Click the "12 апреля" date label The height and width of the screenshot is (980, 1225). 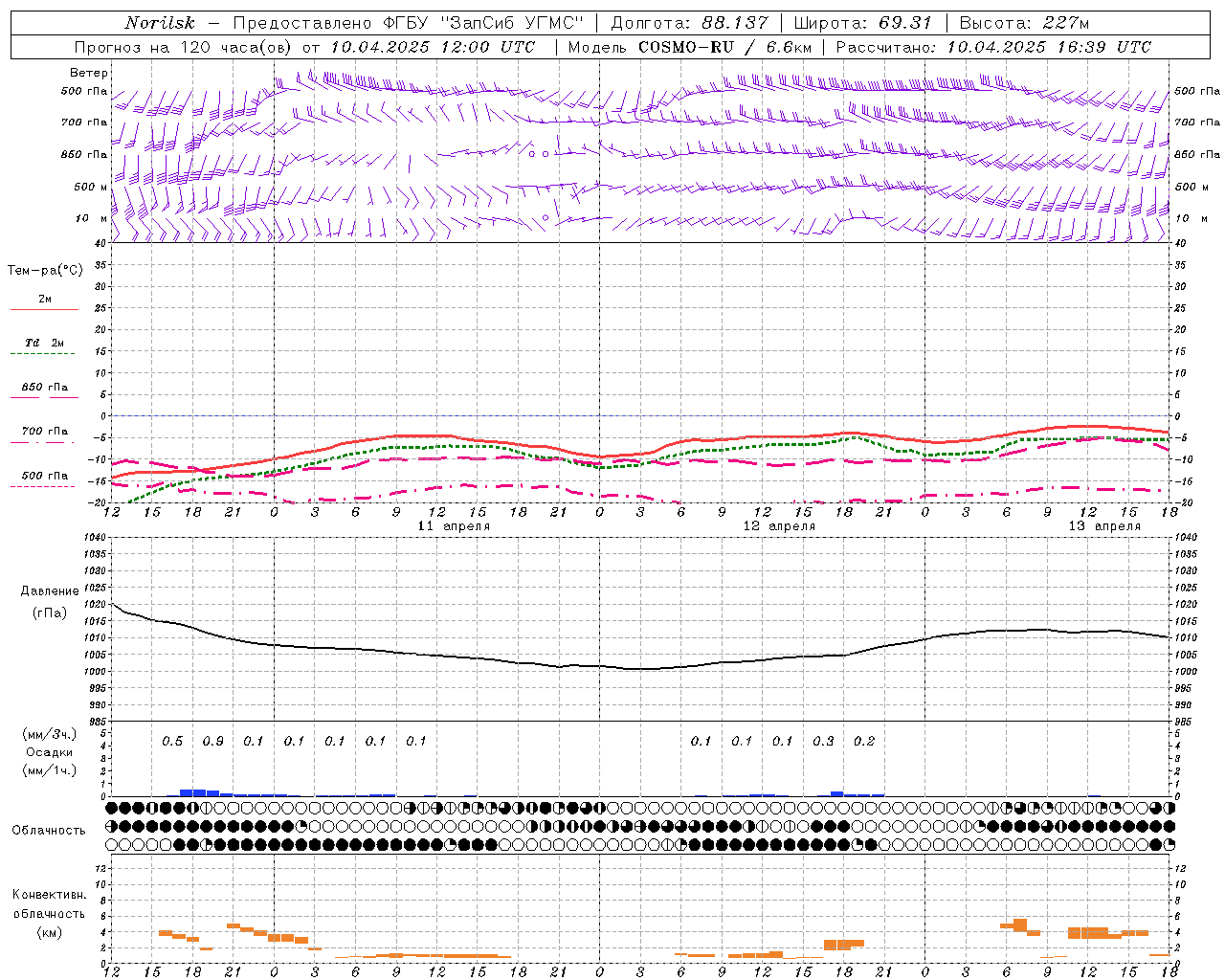coord(780,526)
